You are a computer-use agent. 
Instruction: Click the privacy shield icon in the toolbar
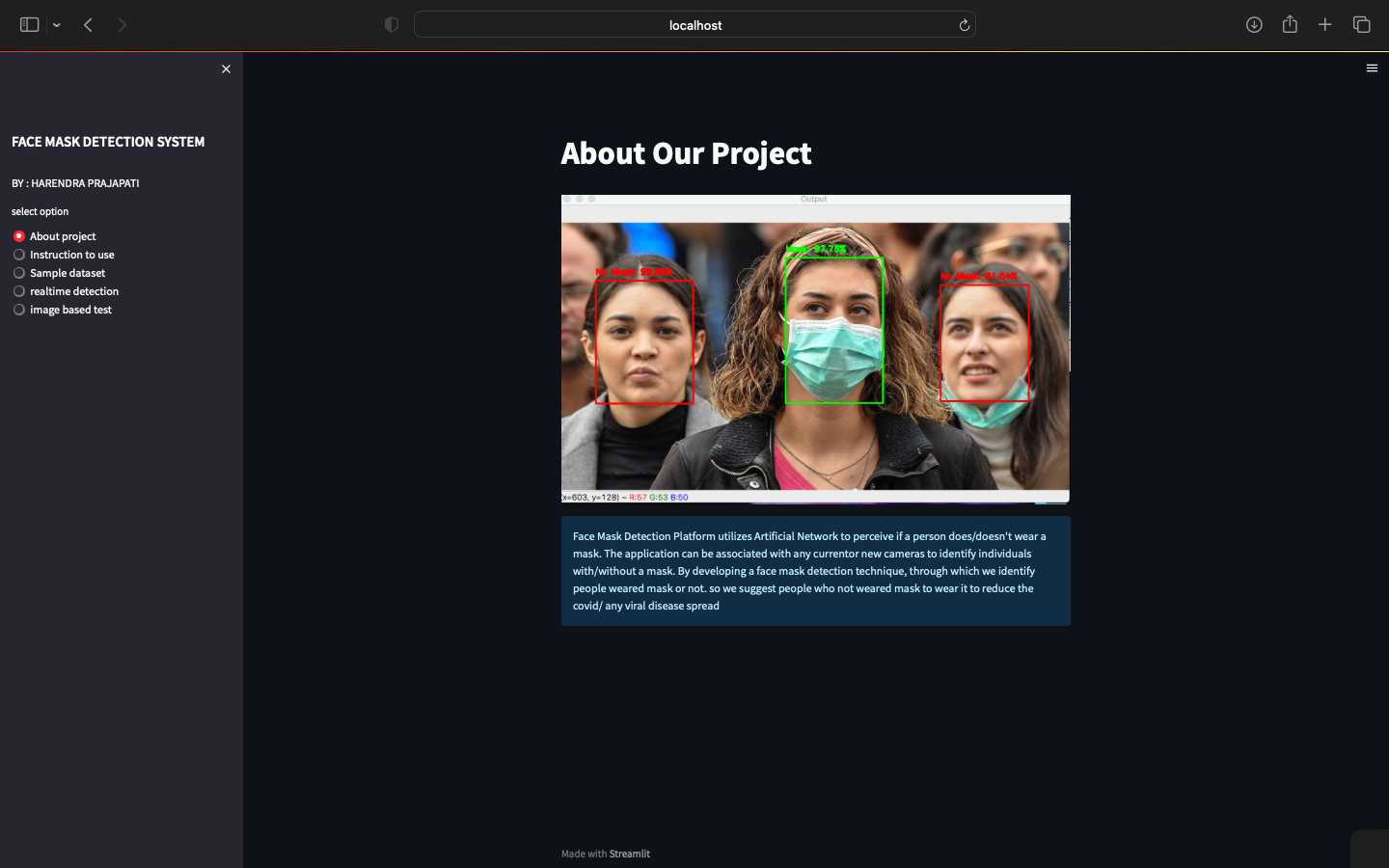pos(392,24)
